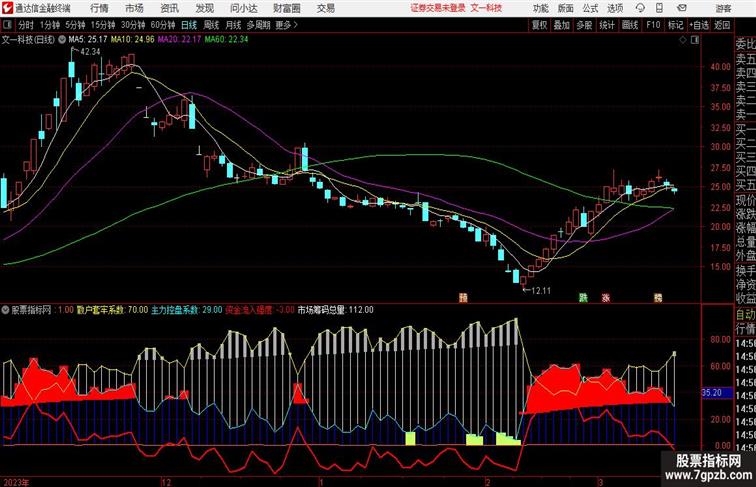Open the 市场 menu
Screen dimensions: 756x487
coord(135,8)
